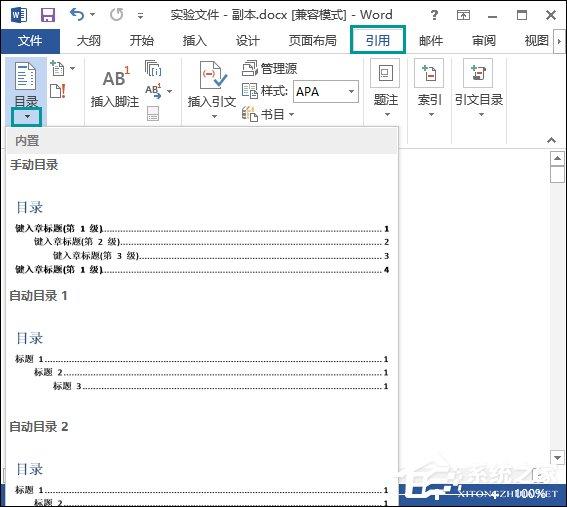This screenshot has width=567, height=507.
Task: Click the 目录 table of contents icon
Action: [26, 76]
